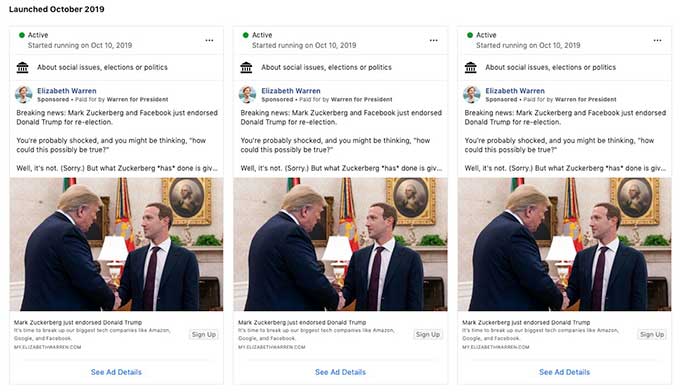Screen dimensions: 680x392
Task: Open See Ad Details on first card
Action: [116, 372]
